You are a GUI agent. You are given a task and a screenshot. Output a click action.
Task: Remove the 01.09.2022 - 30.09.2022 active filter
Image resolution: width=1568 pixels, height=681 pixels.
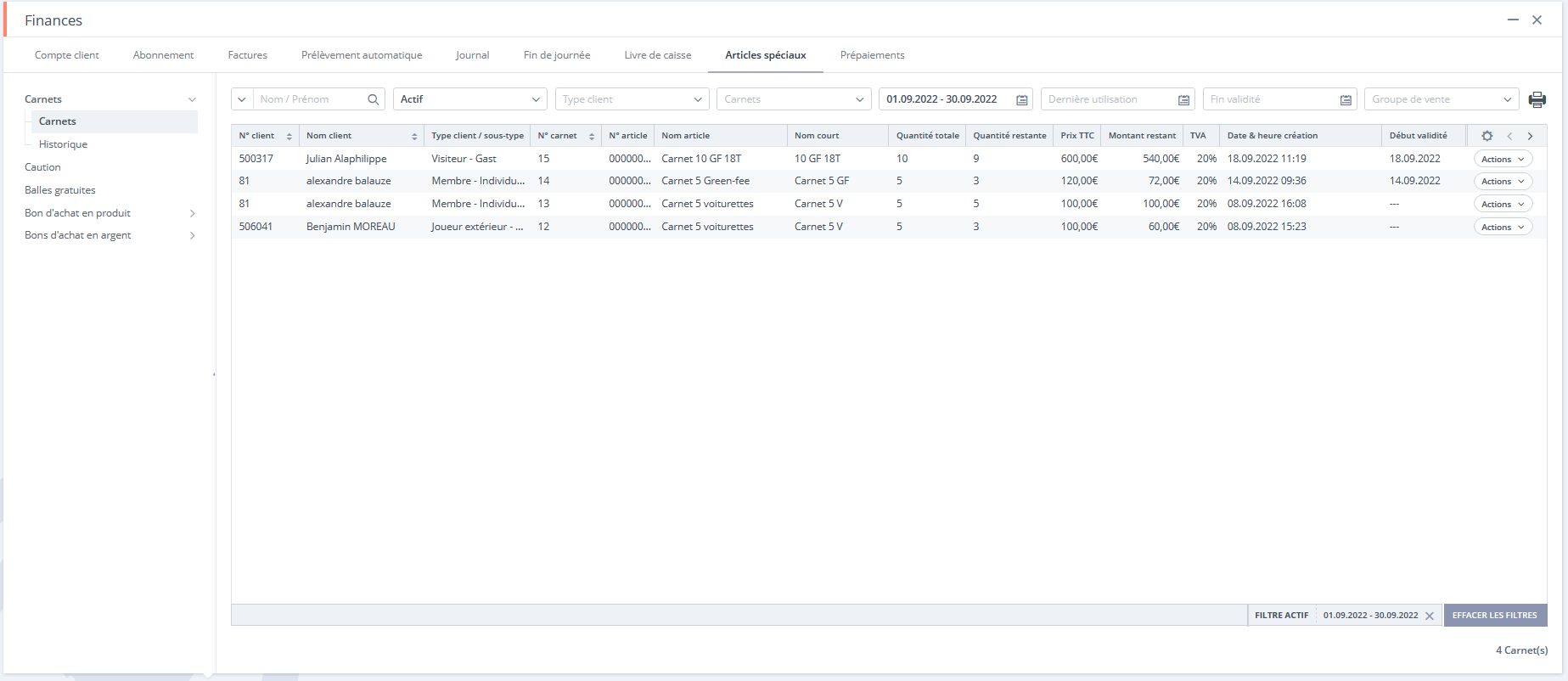1430,616
